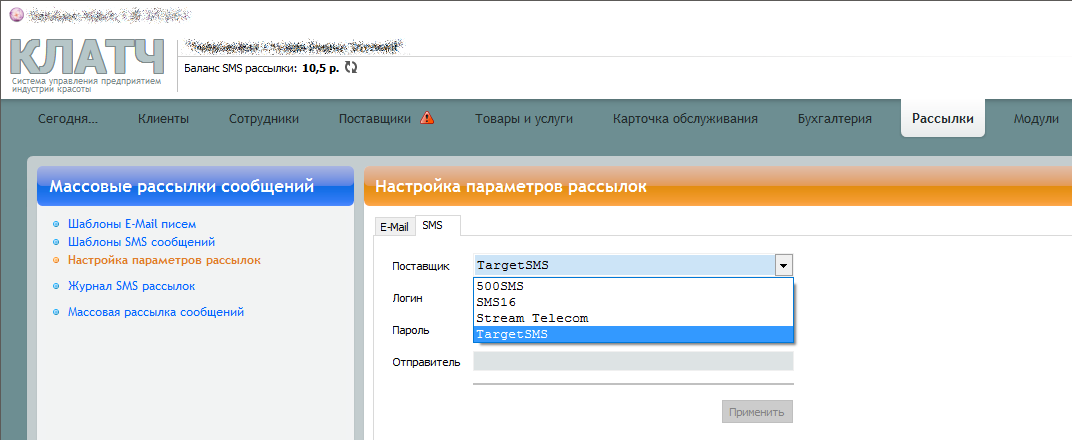Image resolution: width=1072 pixels, height=440 pixels.
Task: Go to the Бухгалтерия tab
Action: point(835,119)
